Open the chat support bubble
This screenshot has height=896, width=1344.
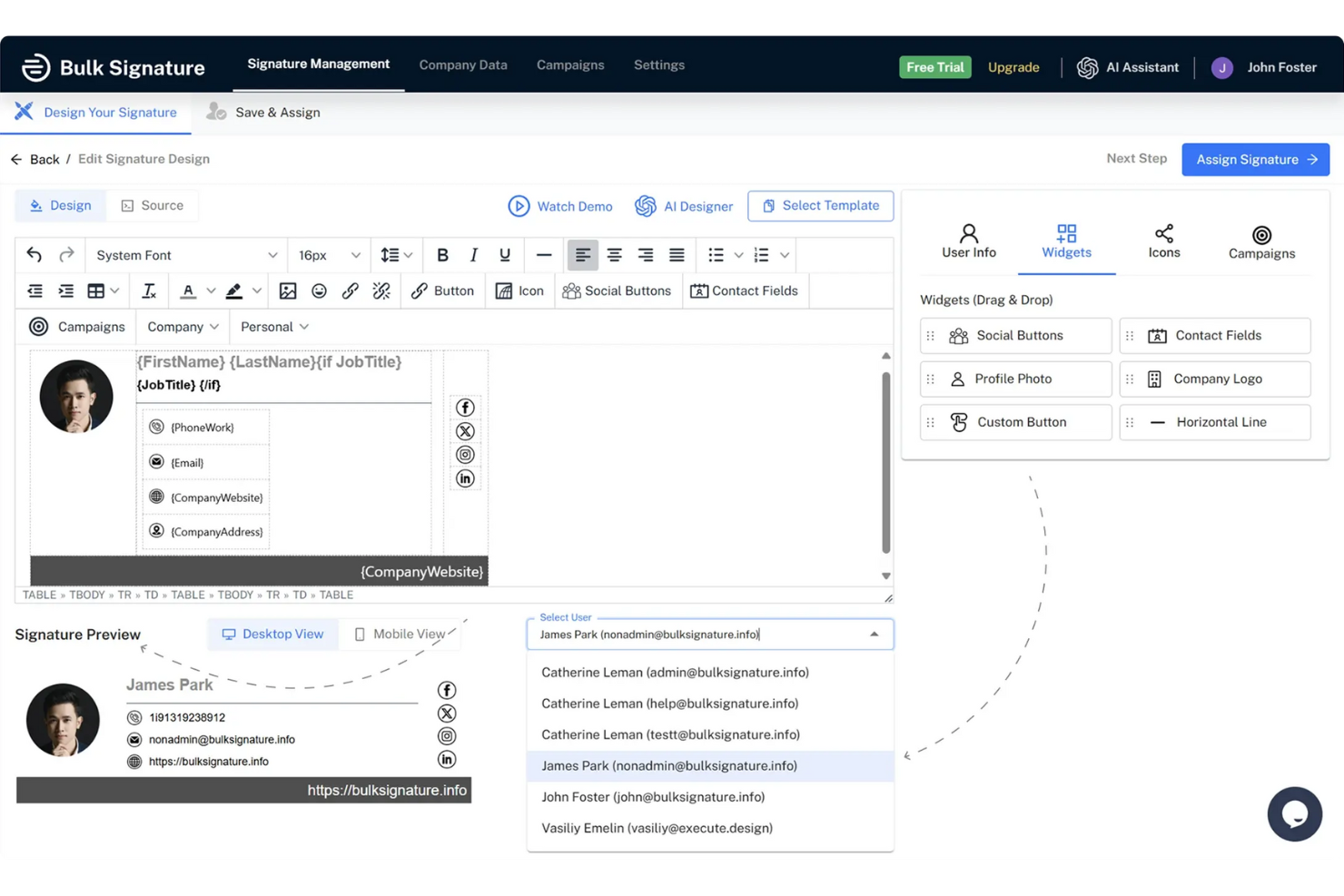[1295, 814]
